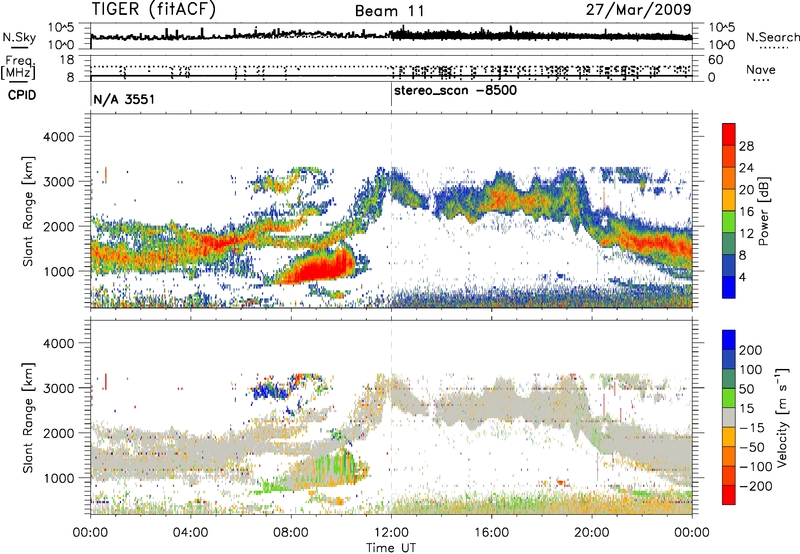Click the "28" power colorbar value

(x=746, y=146)
